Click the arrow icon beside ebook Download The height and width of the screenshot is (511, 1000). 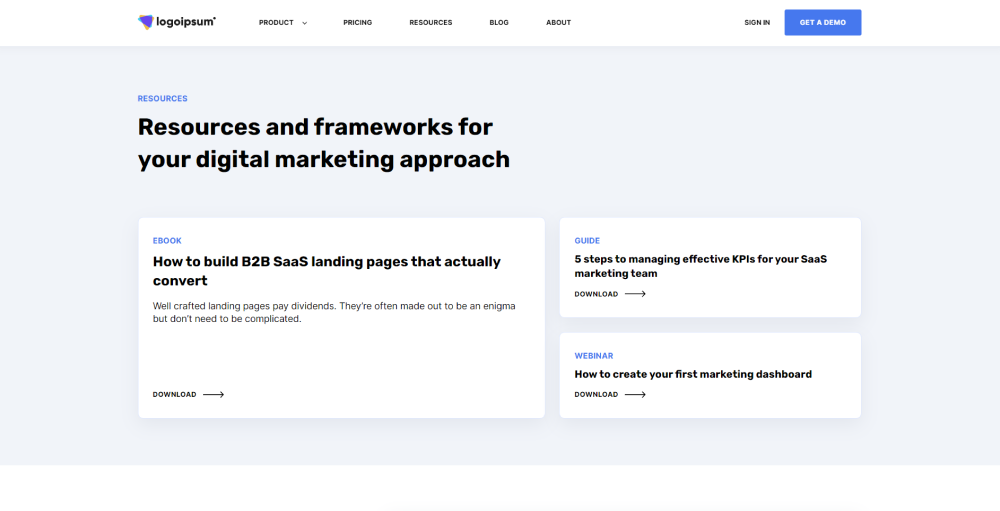click(214, 394)
